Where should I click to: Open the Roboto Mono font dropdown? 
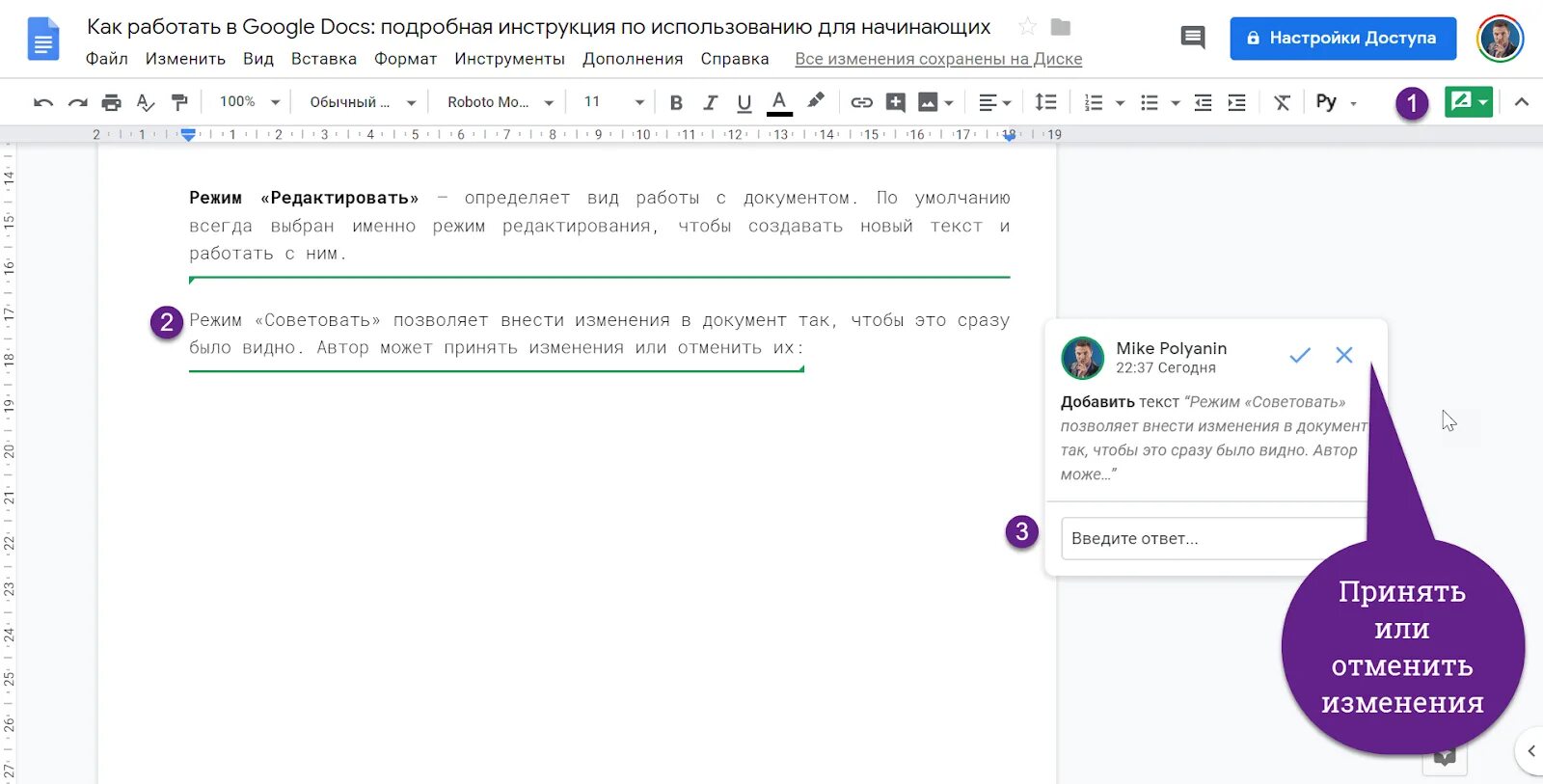coord(501,102)
